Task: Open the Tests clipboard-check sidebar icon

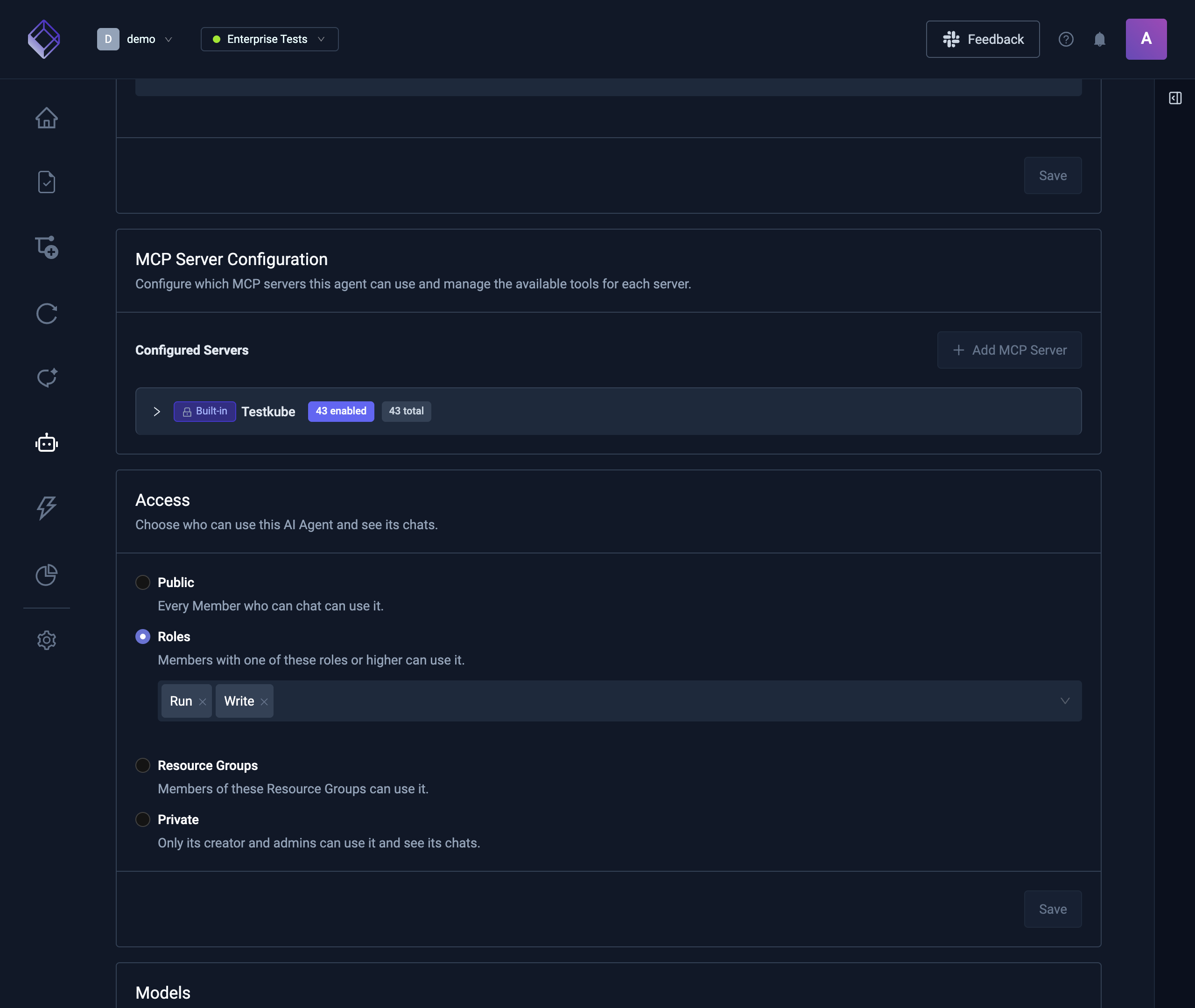Action: click(x=46, y=182)
